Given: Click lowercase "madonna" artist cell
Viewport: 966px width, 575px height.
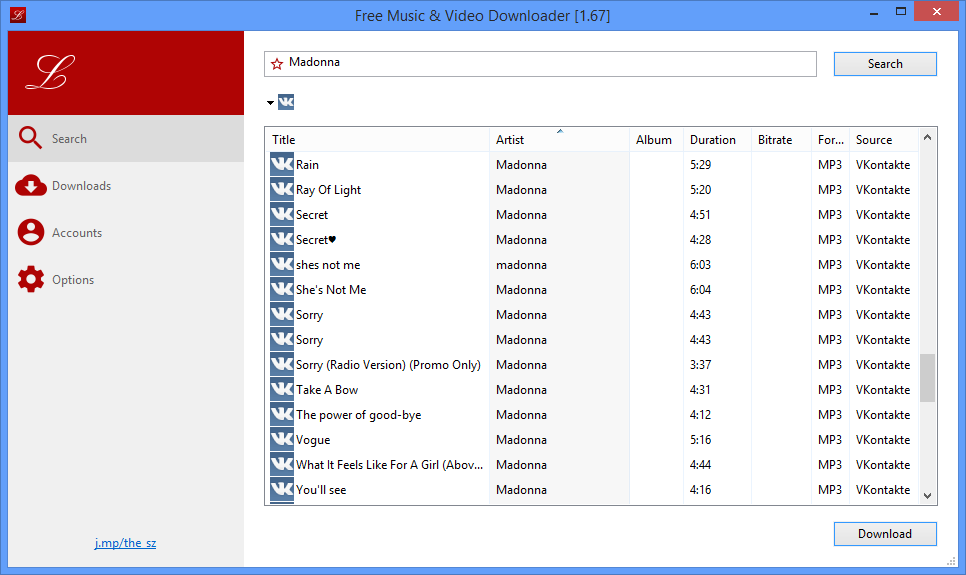Looking at the screenshot, I should point(521,265).
